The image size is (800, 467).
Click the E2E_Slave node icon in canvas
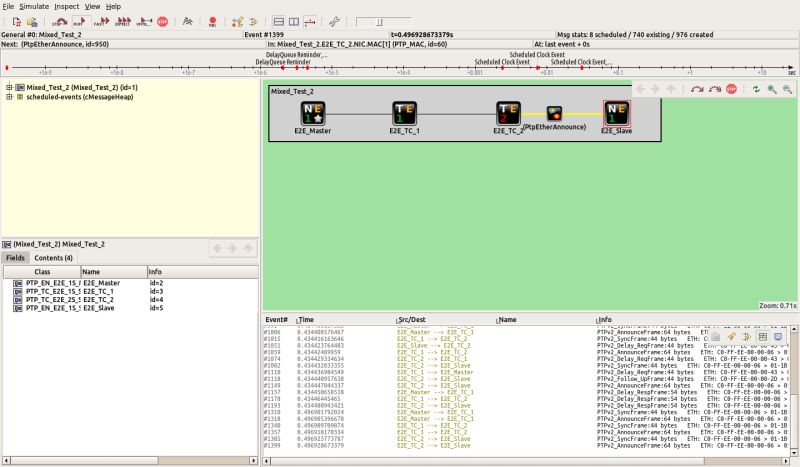[617, 113]
